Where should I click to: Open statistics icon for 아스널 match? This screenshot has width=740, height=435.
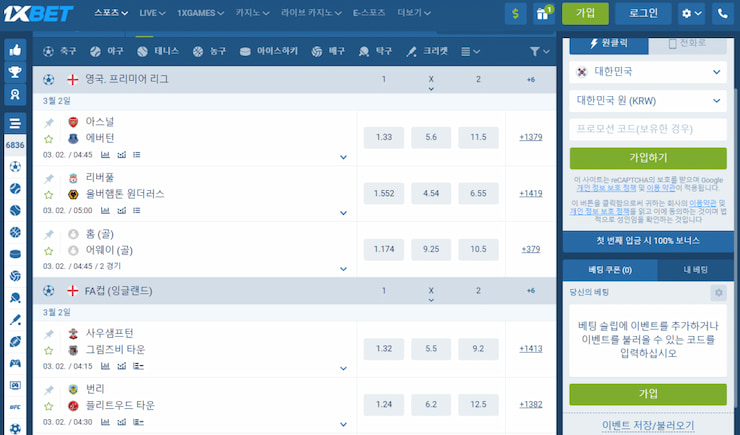click(x=105, y=155)
